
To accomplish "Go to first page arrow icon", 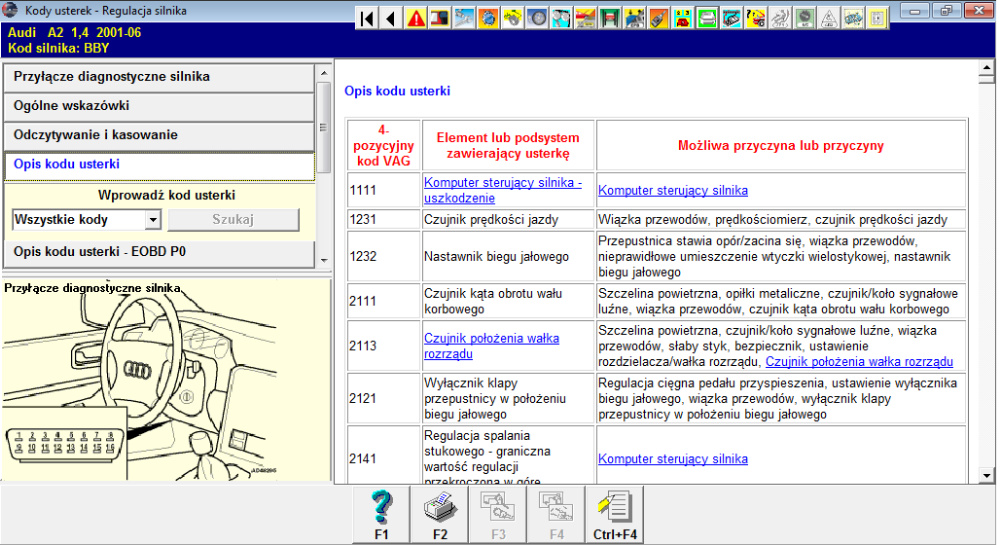I will click(367, 18).
